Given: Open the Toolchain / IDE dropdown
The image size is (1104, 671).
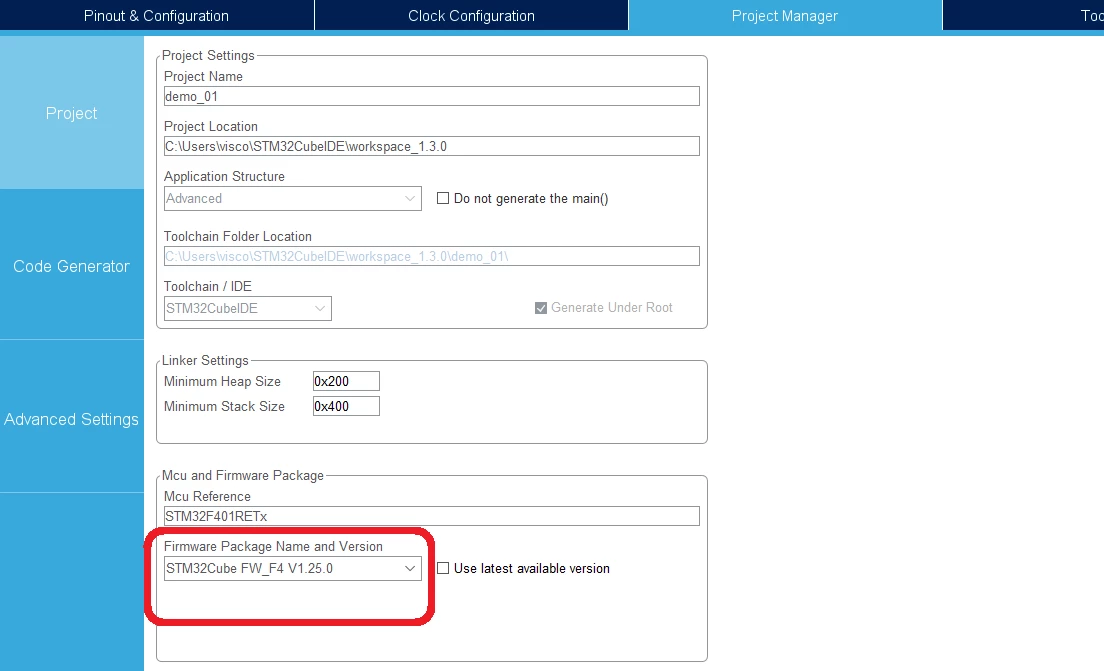Looking at the screenshot, I should pos(248,308).
